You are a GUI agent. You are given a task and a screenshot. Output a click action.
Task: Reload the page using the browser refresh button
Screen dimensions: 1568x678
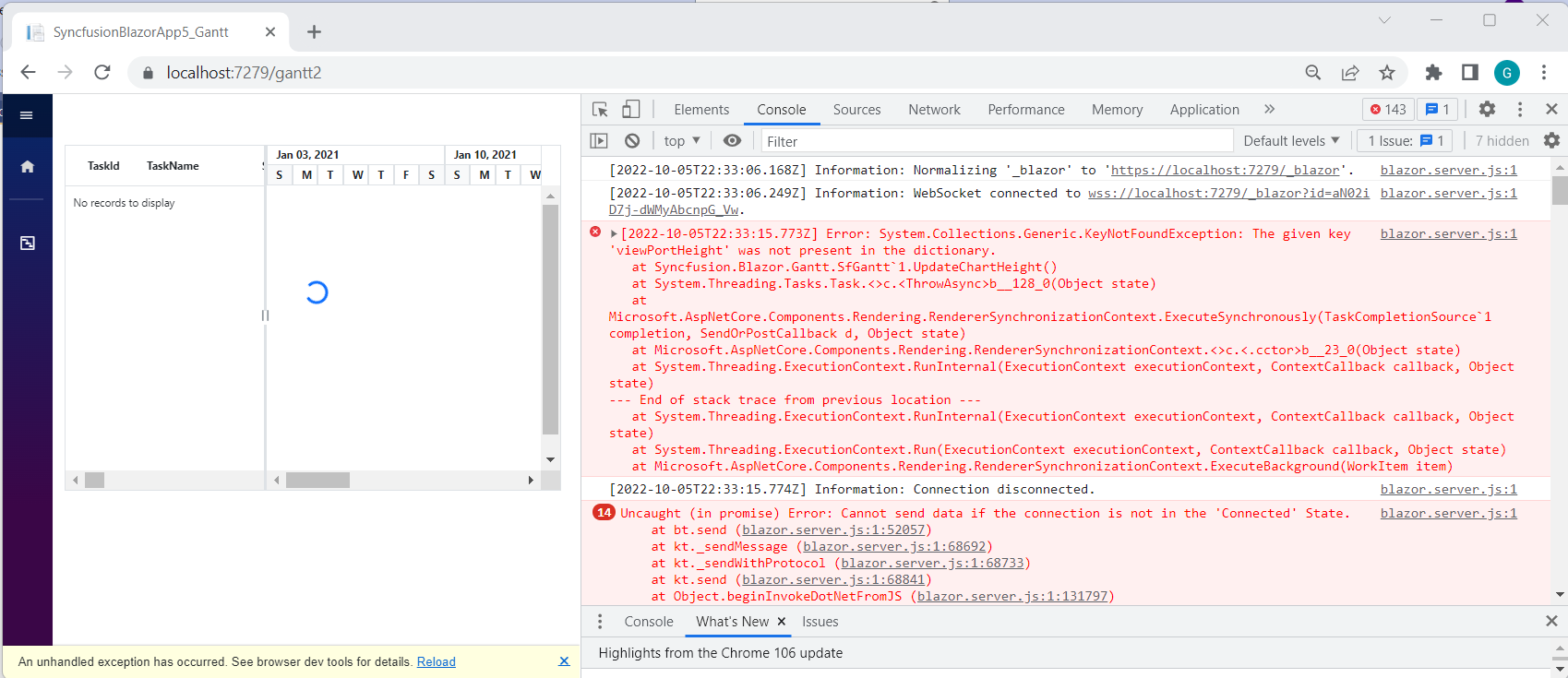pyautogui.click(x=102, y=73)
